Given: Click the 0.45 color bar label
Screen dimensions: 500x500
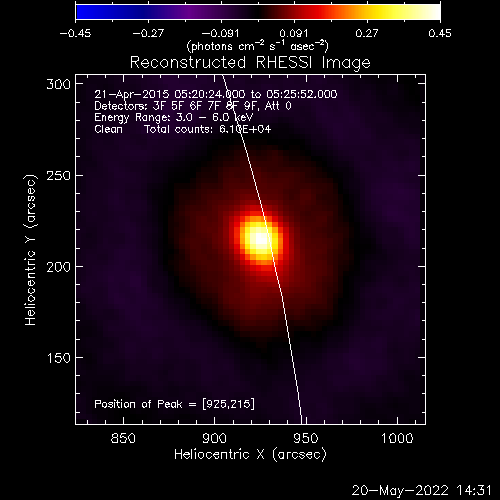Looking at the screenshot, I should (440, 33).
